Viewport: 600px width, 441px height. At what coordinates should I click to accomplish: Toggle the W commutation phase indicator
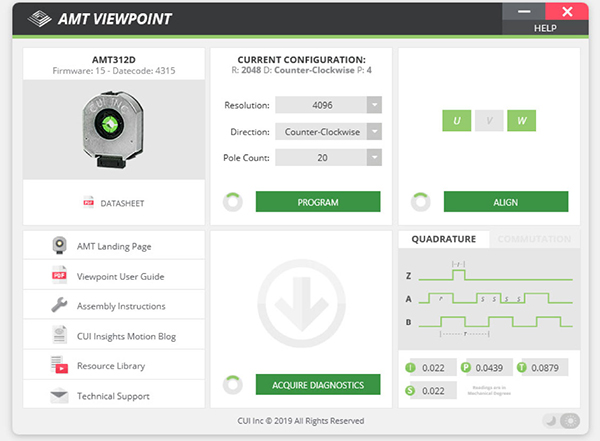click(522, 121)
